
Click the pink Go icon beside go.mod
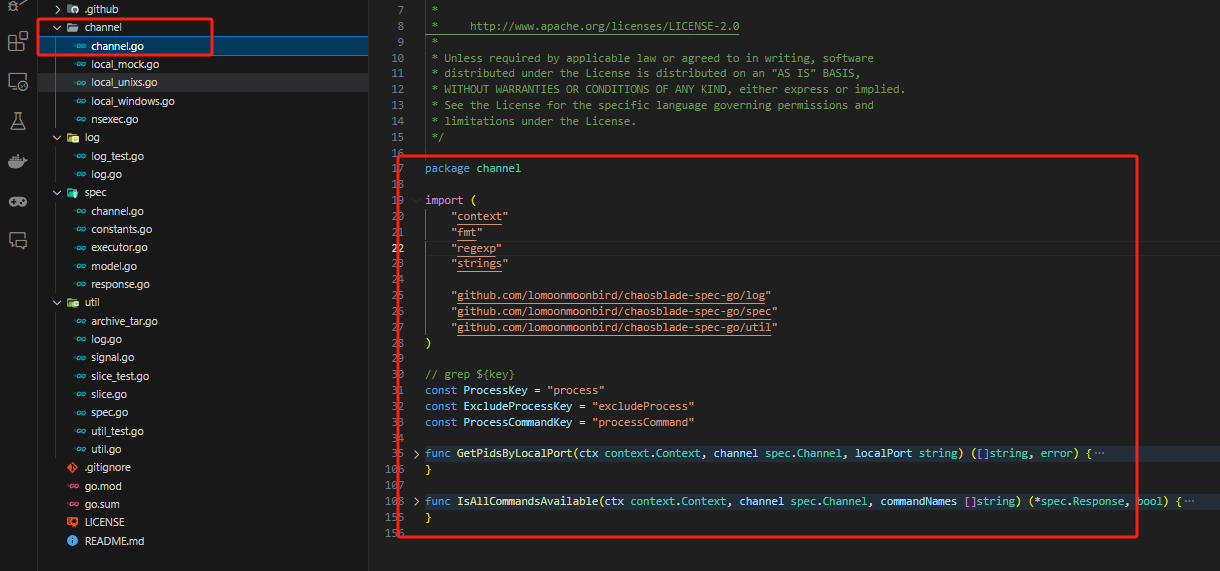point(72,486)
